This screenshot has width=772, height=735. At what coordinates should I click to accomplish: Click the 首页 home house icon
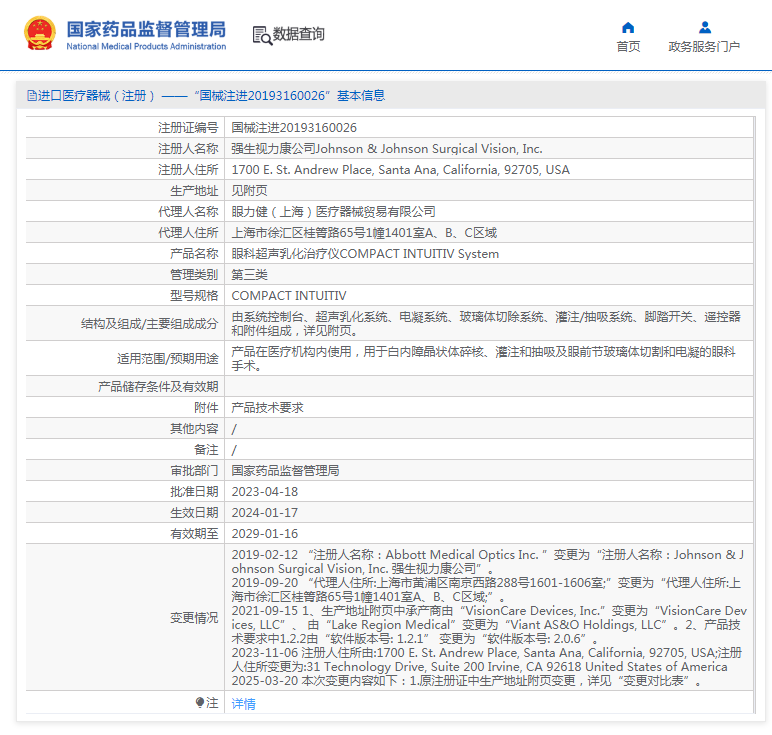628,28
